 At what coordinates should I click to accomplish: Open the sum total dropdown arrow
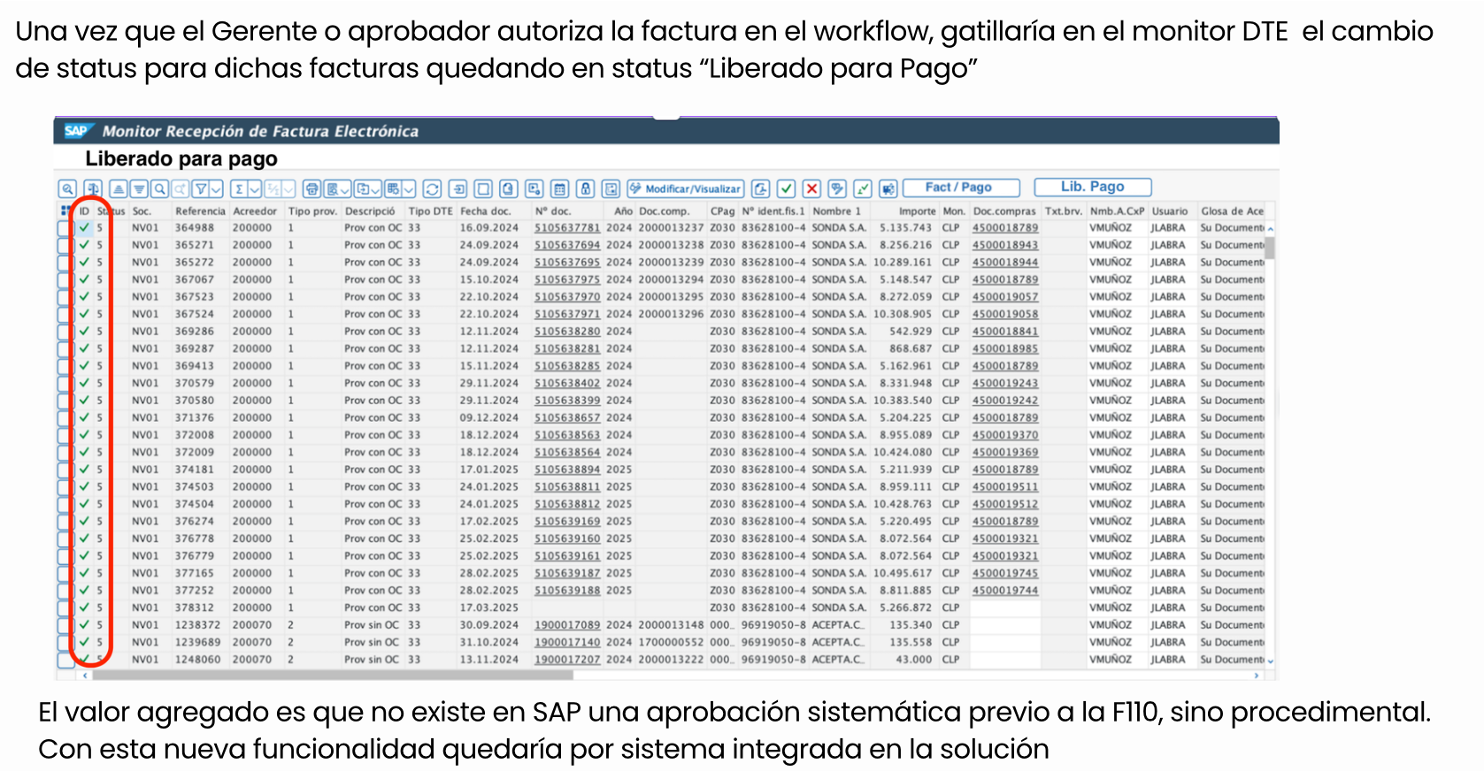click(255, 188)
